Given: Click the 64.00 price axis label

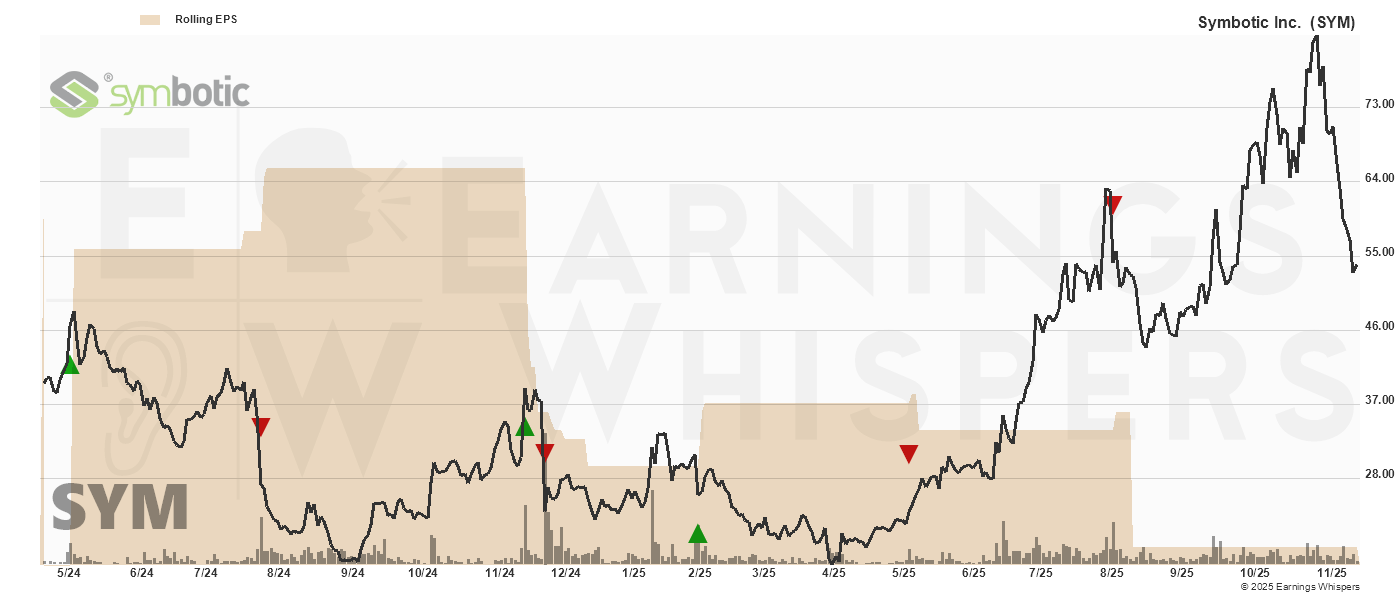Looking at the screenshot, I should pyautogui.click(x=1379, y=178).
